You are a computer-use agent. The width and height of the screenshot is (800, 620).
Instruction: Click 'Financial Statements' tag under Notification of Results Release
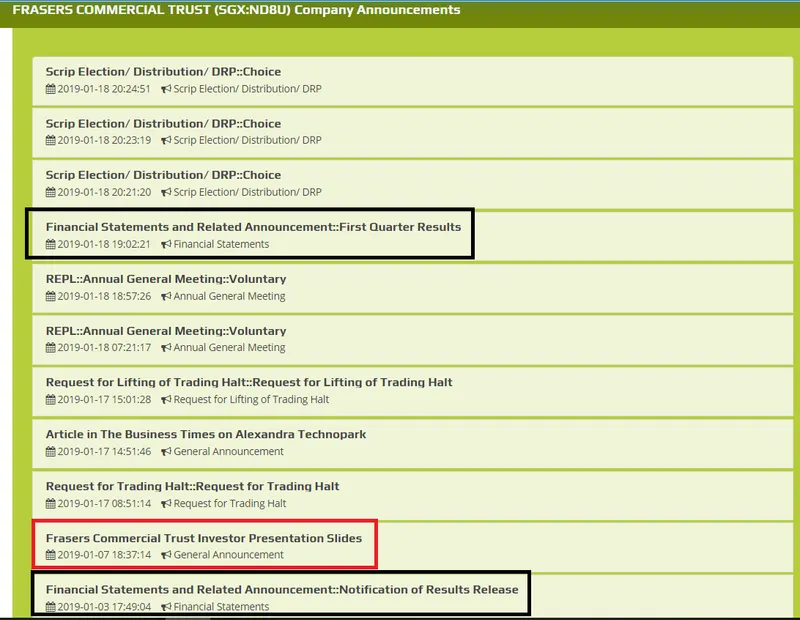pos(221,607)
